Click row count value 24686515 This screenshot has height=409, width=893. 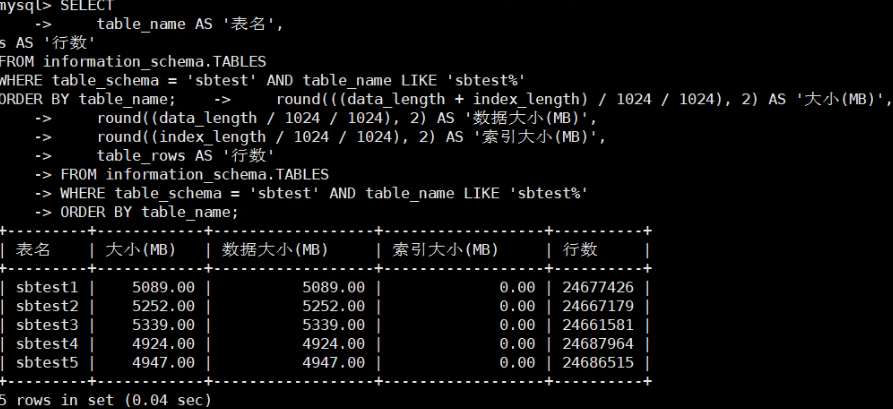599,361
